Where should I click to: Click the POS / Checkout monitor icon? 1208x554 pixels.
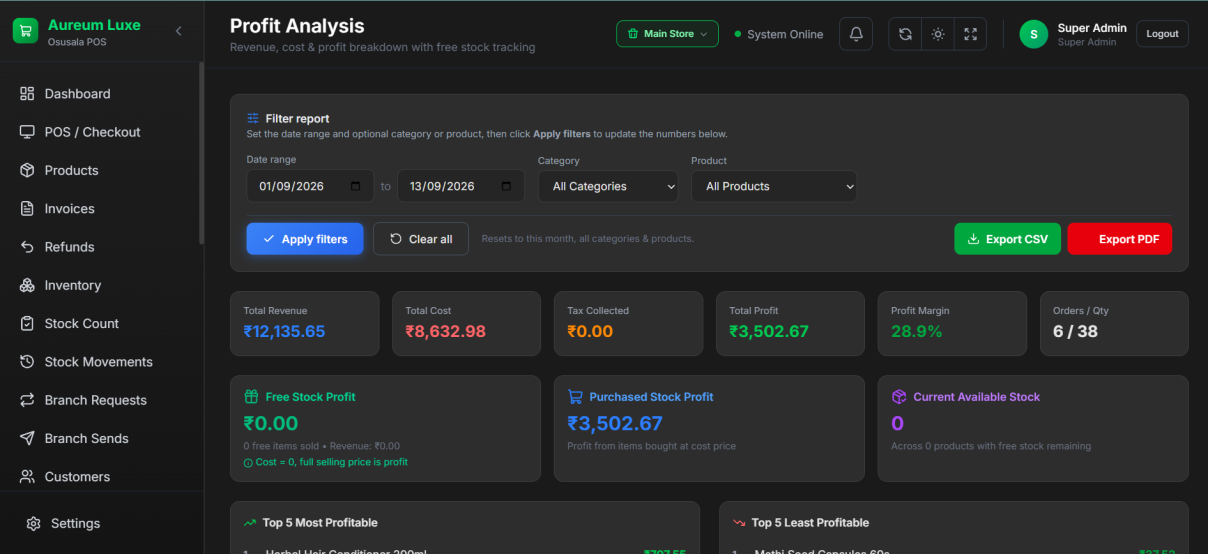pos(27,132)
